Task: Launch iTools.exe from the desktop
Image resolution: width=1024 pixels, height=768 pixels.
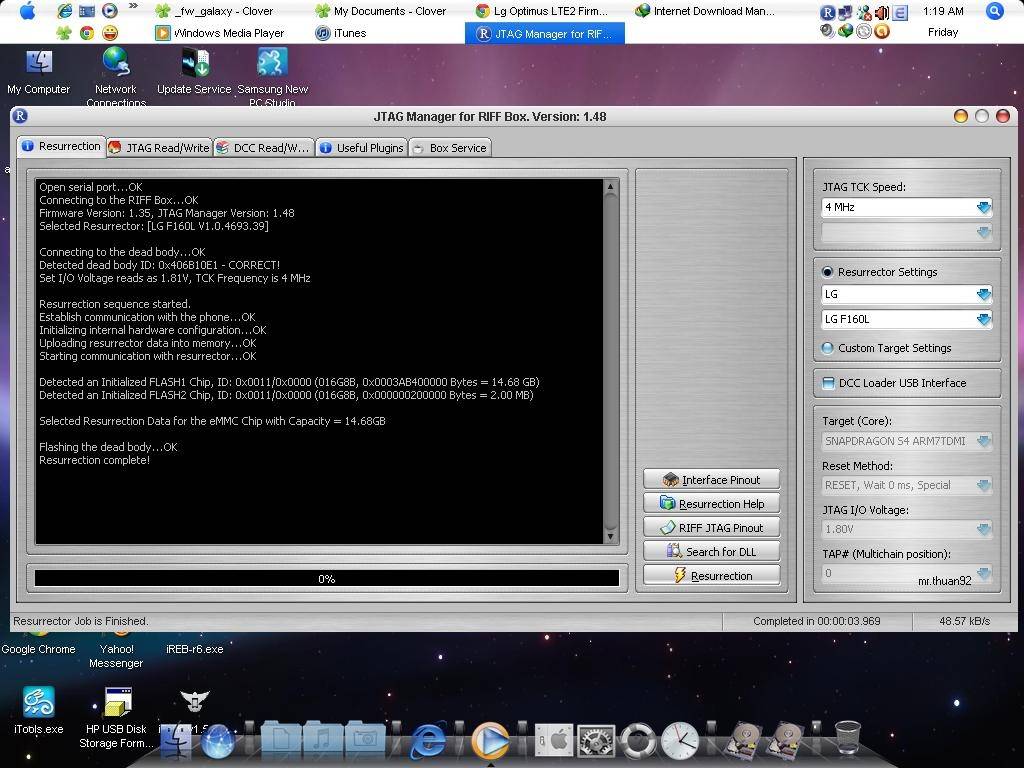Action: coord(39,711)
